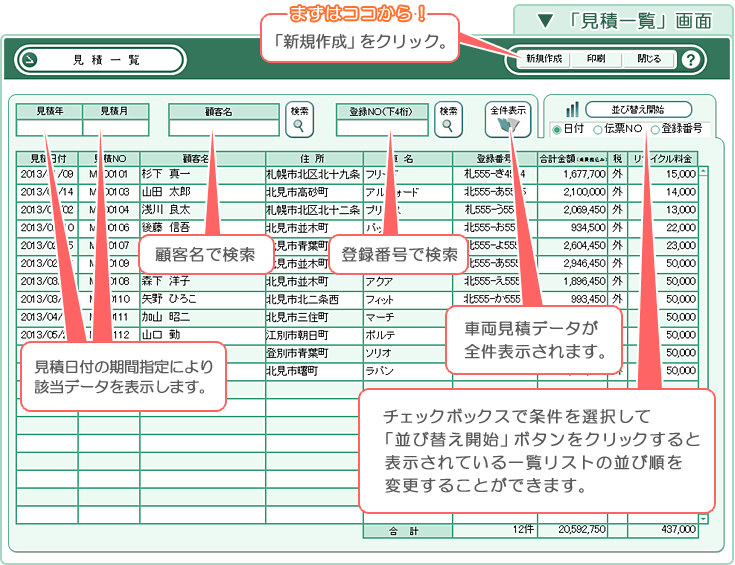Image resolution: width=735 pixels, height=565 pixels.
Task: Click address cell 北見市高砂町
Action: [314, 192]
